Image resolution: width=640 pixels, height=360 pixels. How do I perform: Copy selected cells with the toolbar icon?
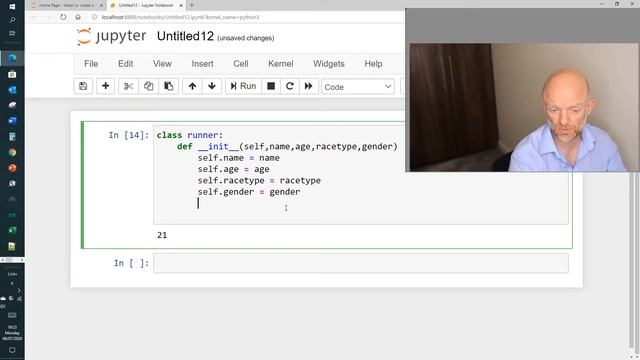(x=148, y=86)
